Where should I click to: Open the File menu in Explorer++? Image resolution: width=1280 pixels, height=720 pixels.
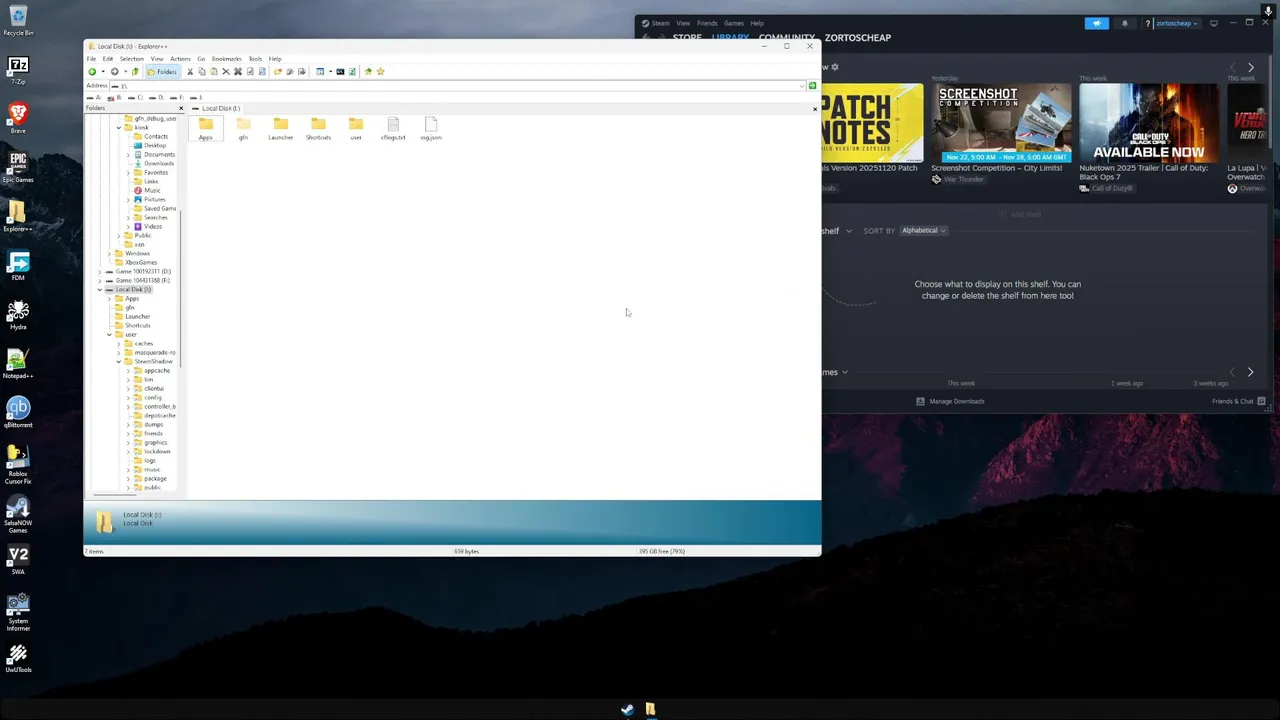(91, 59)
